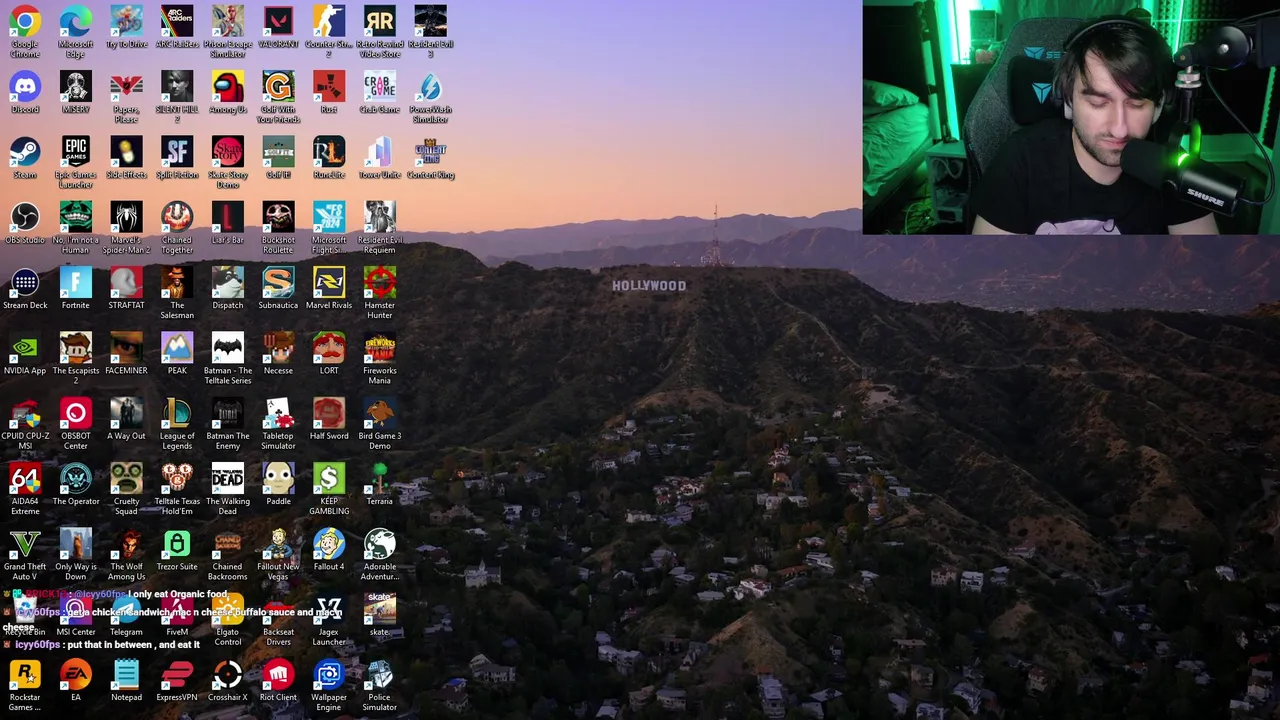Click the Batman - The Telltale Series icon

(228, 348)
